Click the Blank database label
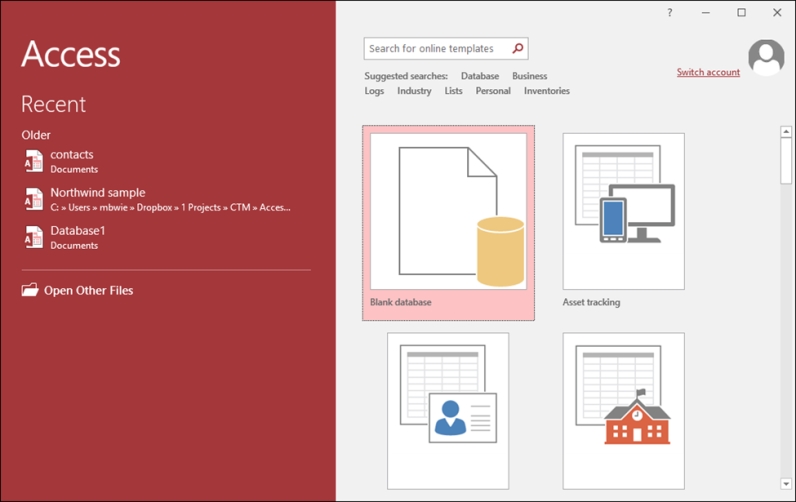Image resolution: width=796 pixels, height=502 pixels. coord(401,302)
